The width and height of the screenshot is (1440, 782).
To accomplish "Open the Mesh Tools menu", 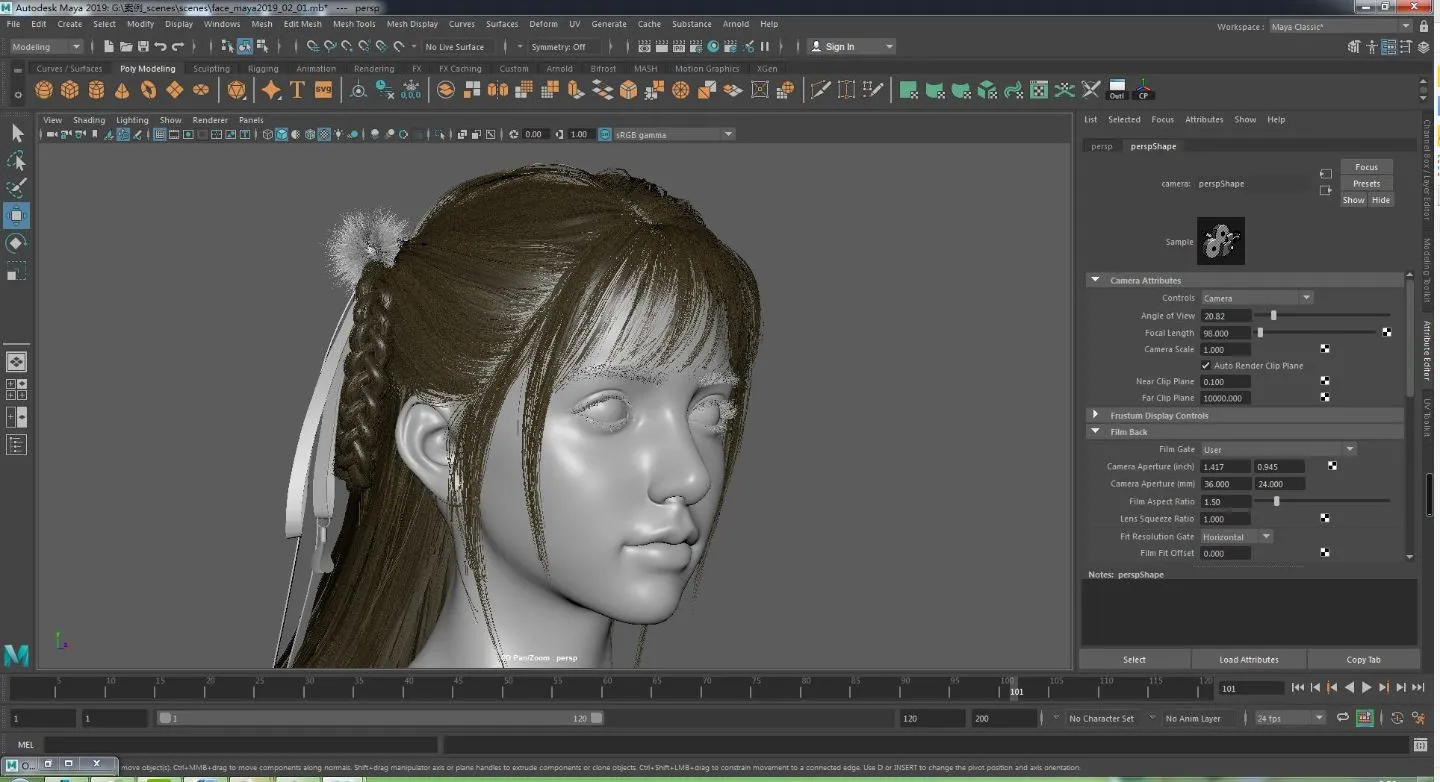I will click(x=354, y=24).
